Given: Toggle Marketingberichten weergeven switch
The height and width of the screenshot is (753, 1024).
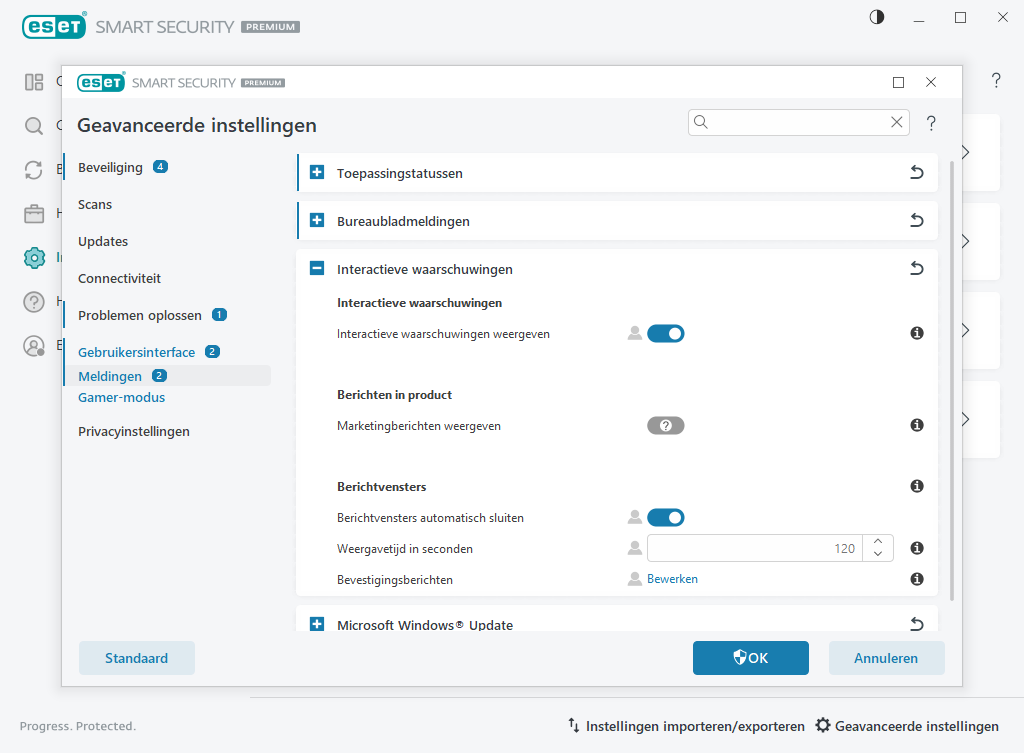Looking at the screenshot, I should coord(665,425).
